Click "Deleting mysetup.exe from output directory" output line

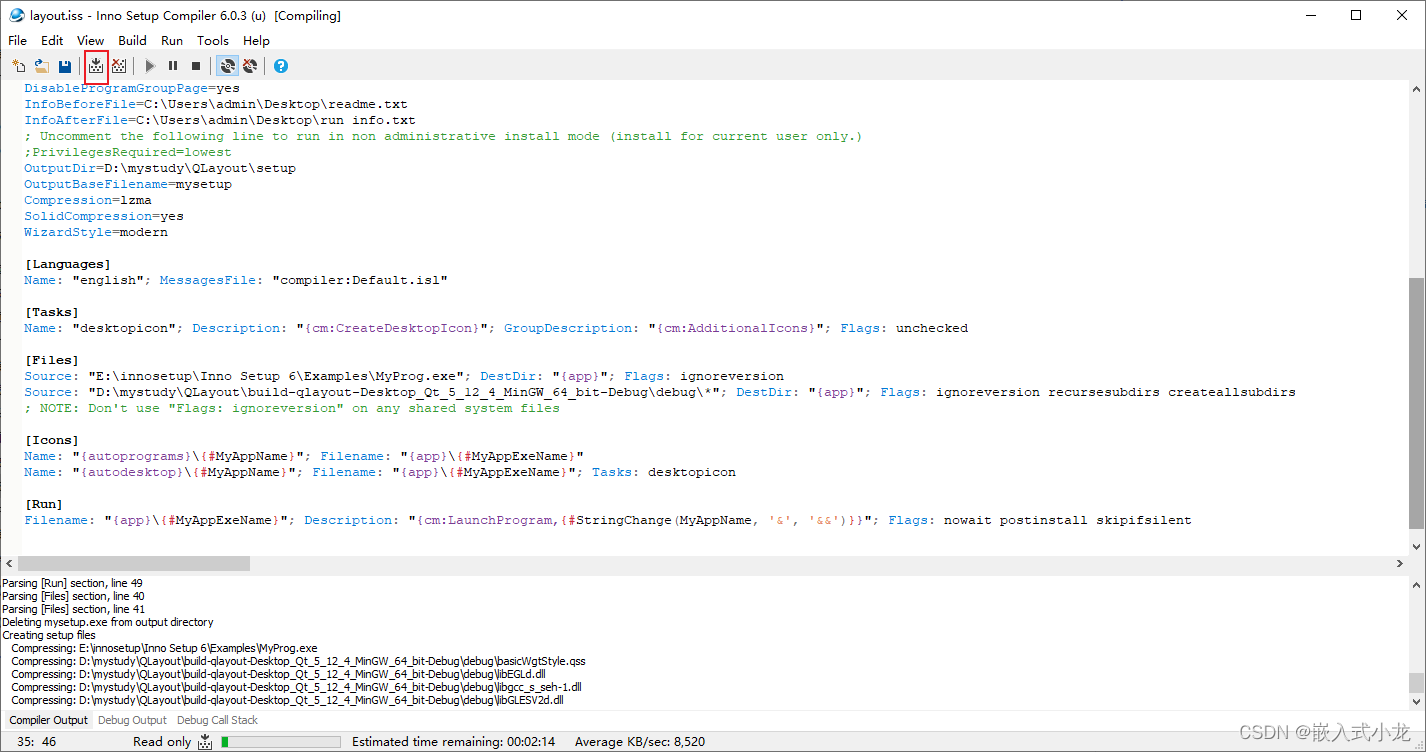108,622
